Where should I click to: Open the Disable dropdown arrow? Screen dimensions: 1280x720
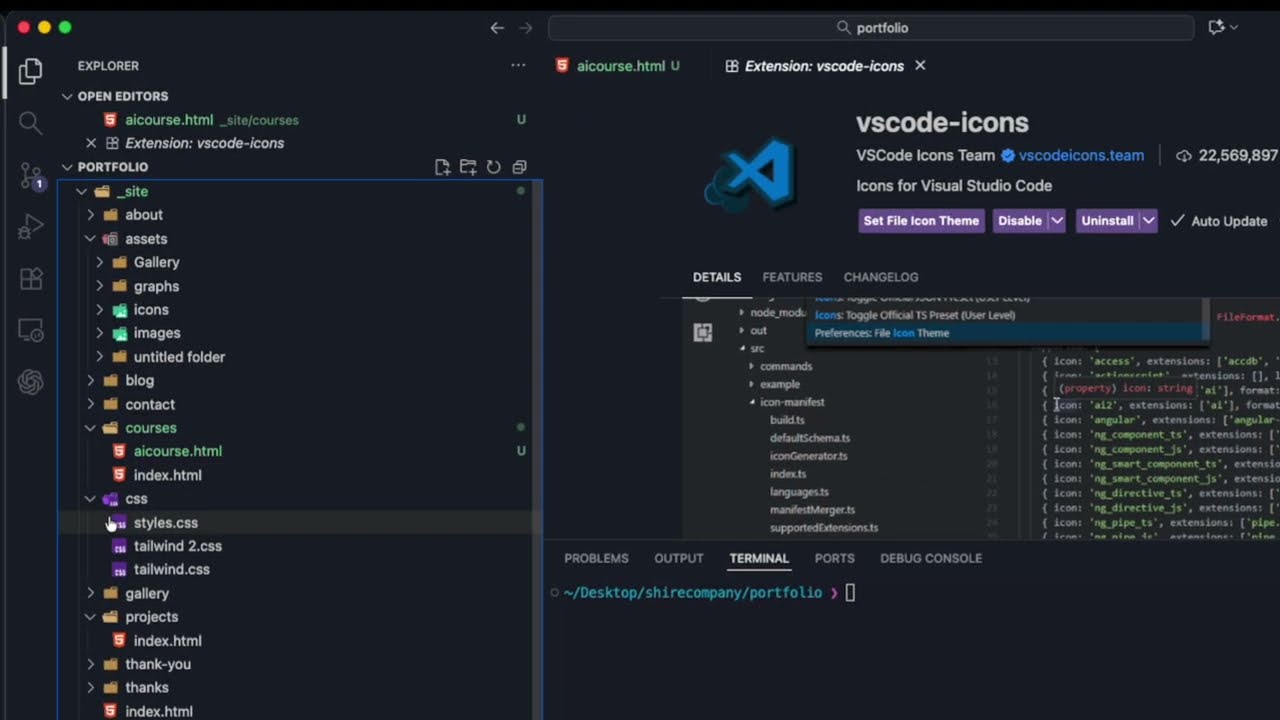point(1057,221)
